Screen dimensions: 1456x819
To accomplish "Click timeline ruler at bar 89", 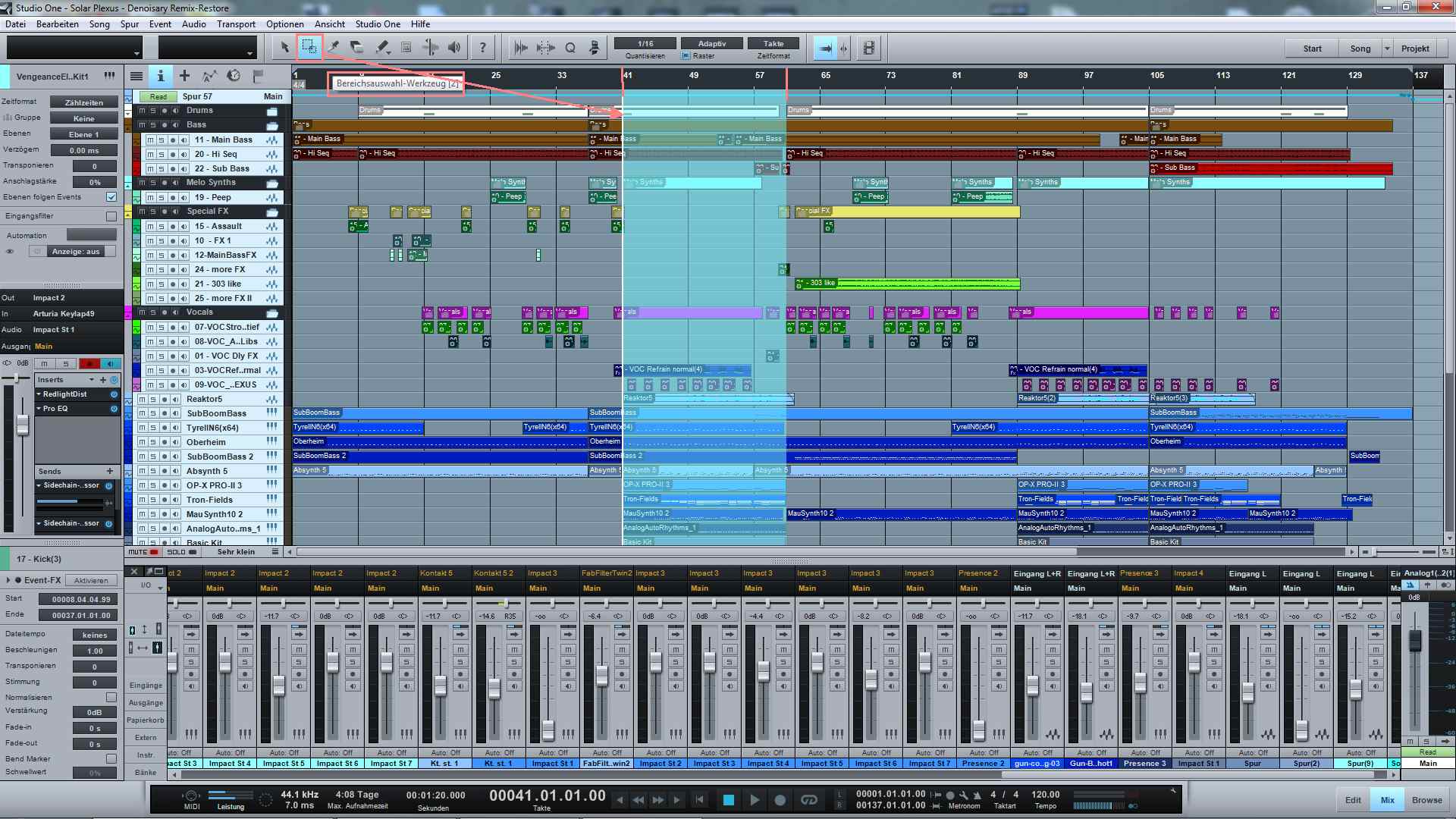I will pyautogui.click(x=1023, y=76).
